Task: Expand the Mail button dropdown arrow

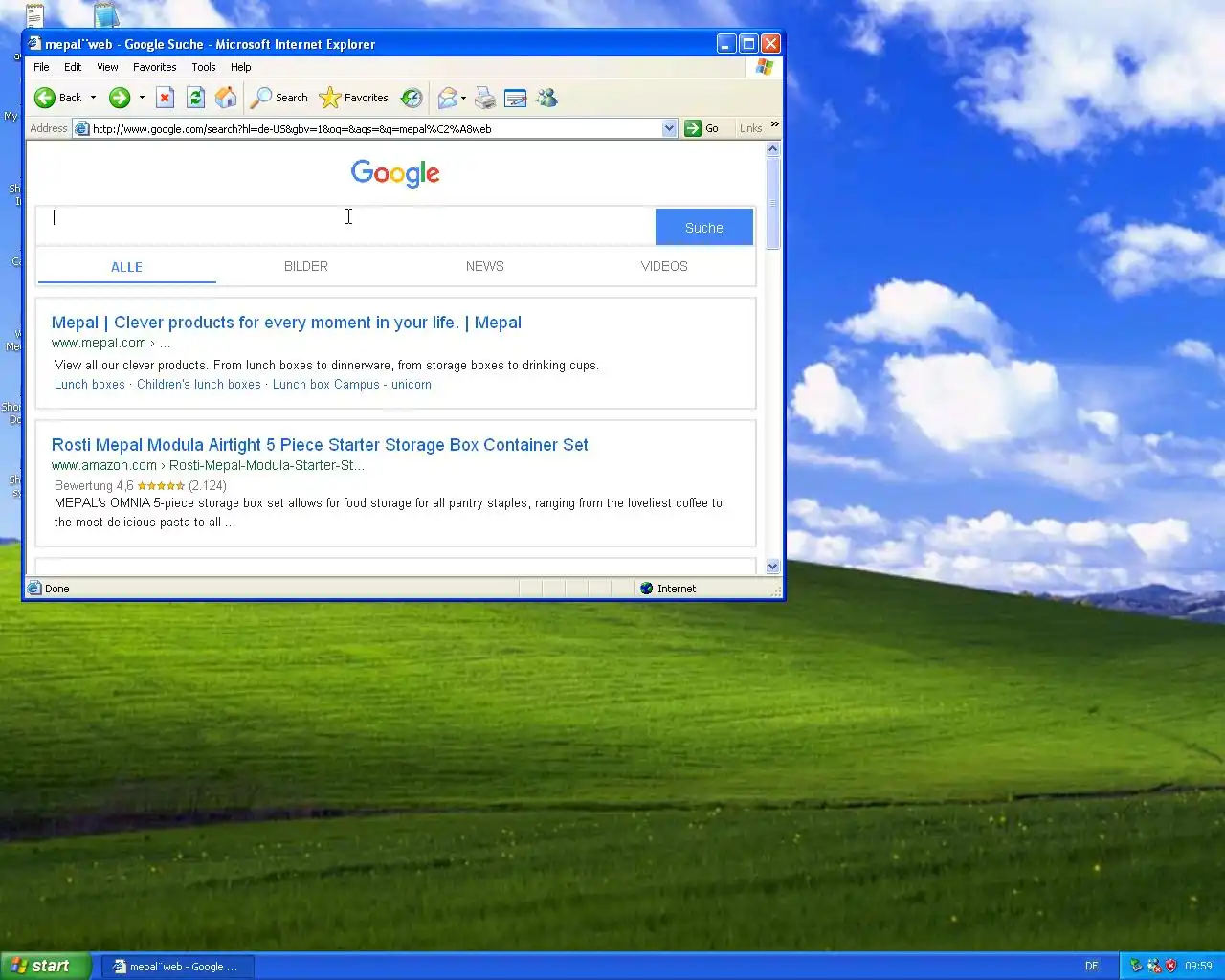Action: tap(464, 98)
